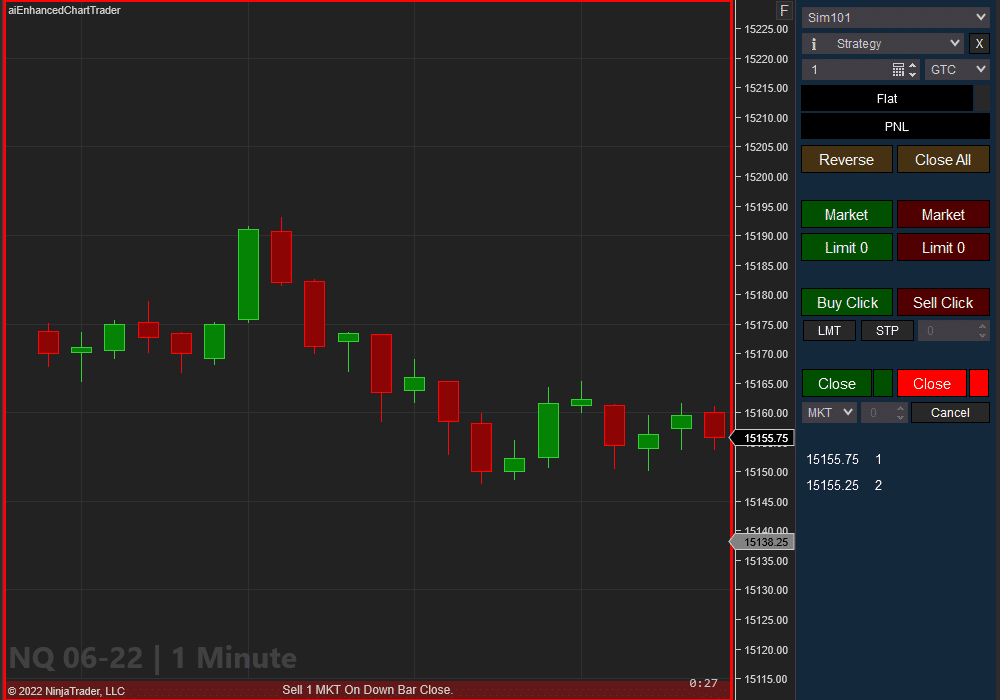Click the X to remove the strategy
Viewport: 1000px width, 700px height.
click(x=978, y=43)
